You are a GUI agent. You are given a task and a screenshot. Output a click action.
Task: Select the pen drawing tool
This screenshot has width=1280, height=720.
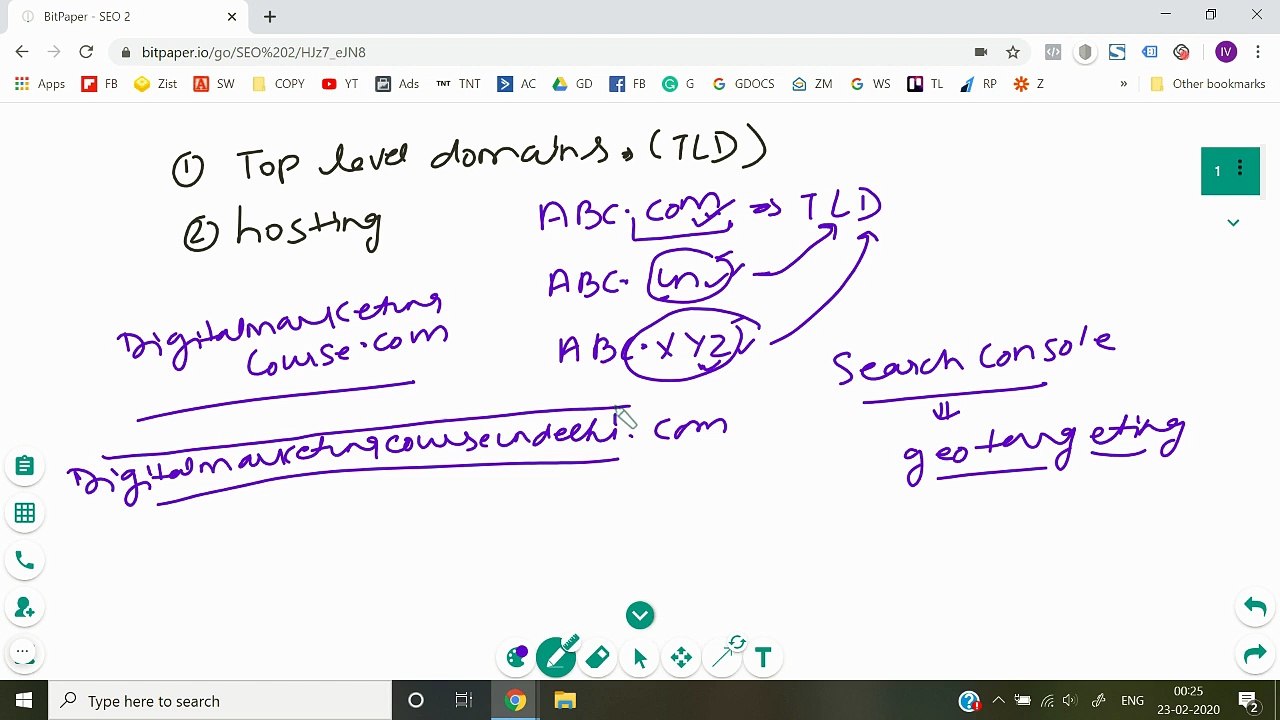coord(555,657)
